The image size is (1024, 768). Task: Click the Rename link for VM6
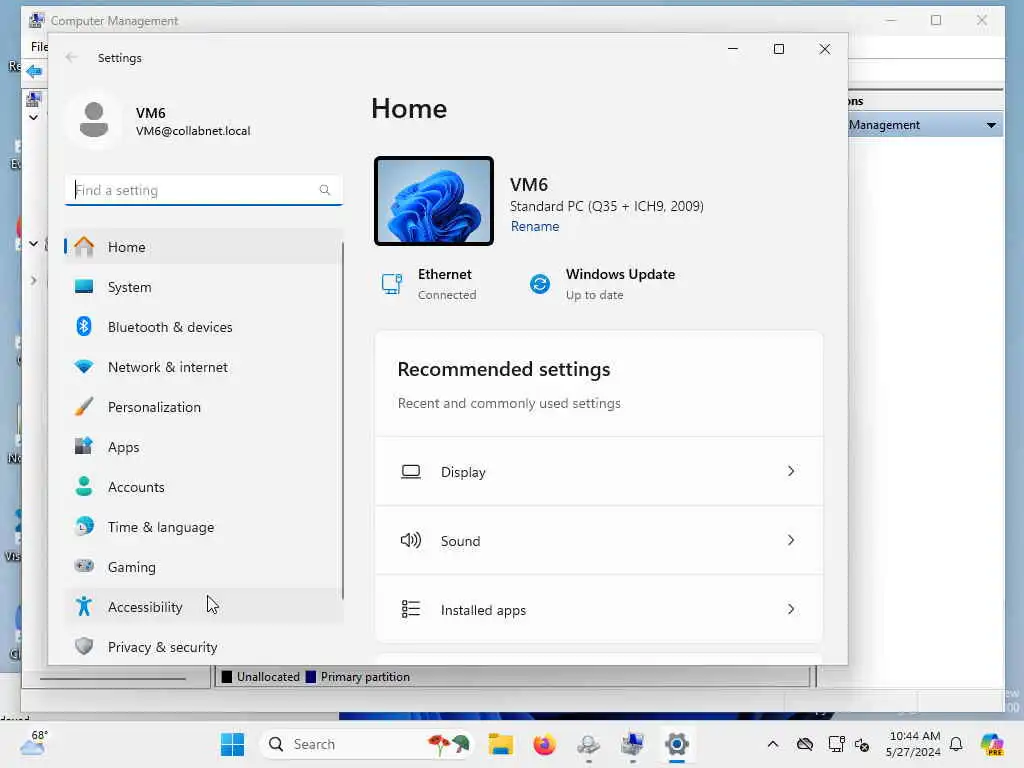click(x=535, y=226)
